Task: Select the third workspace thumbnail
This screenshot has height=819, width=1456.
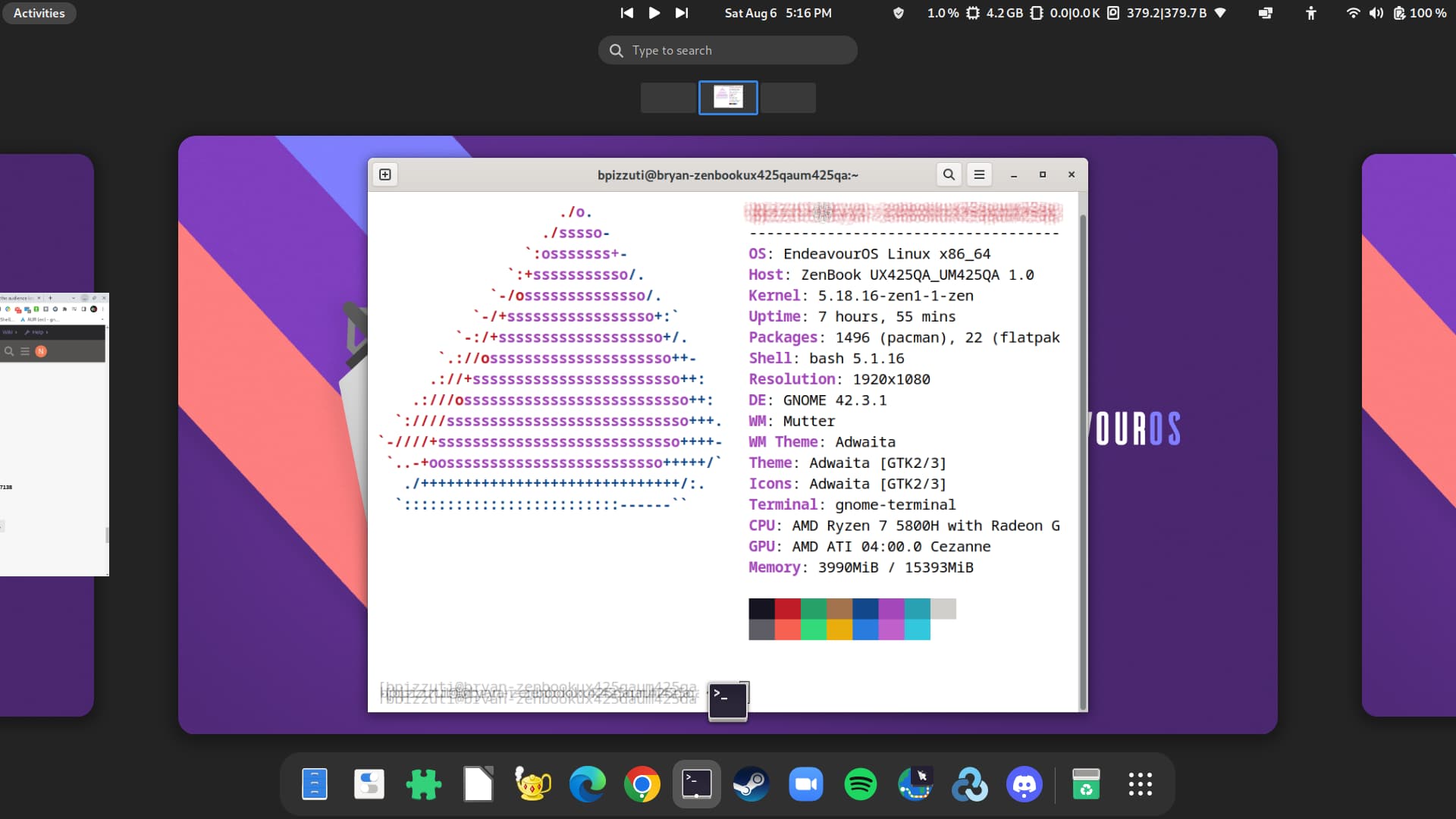Action: coord(788,98)
